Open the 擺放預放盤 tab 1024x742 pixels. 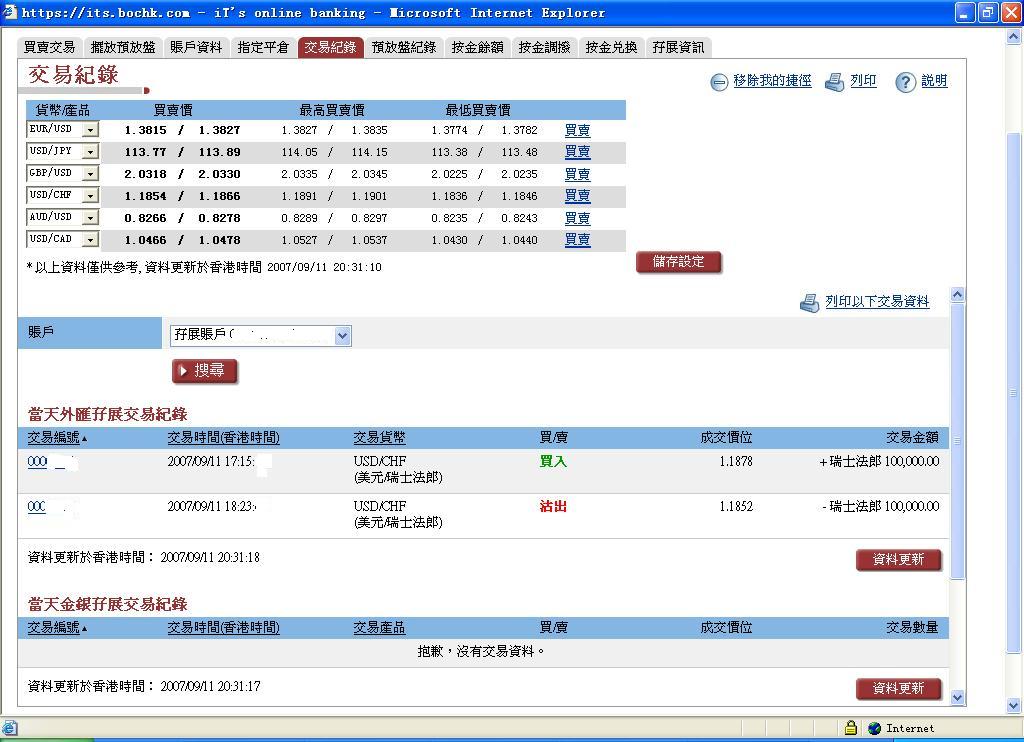(x=123, y=47)
